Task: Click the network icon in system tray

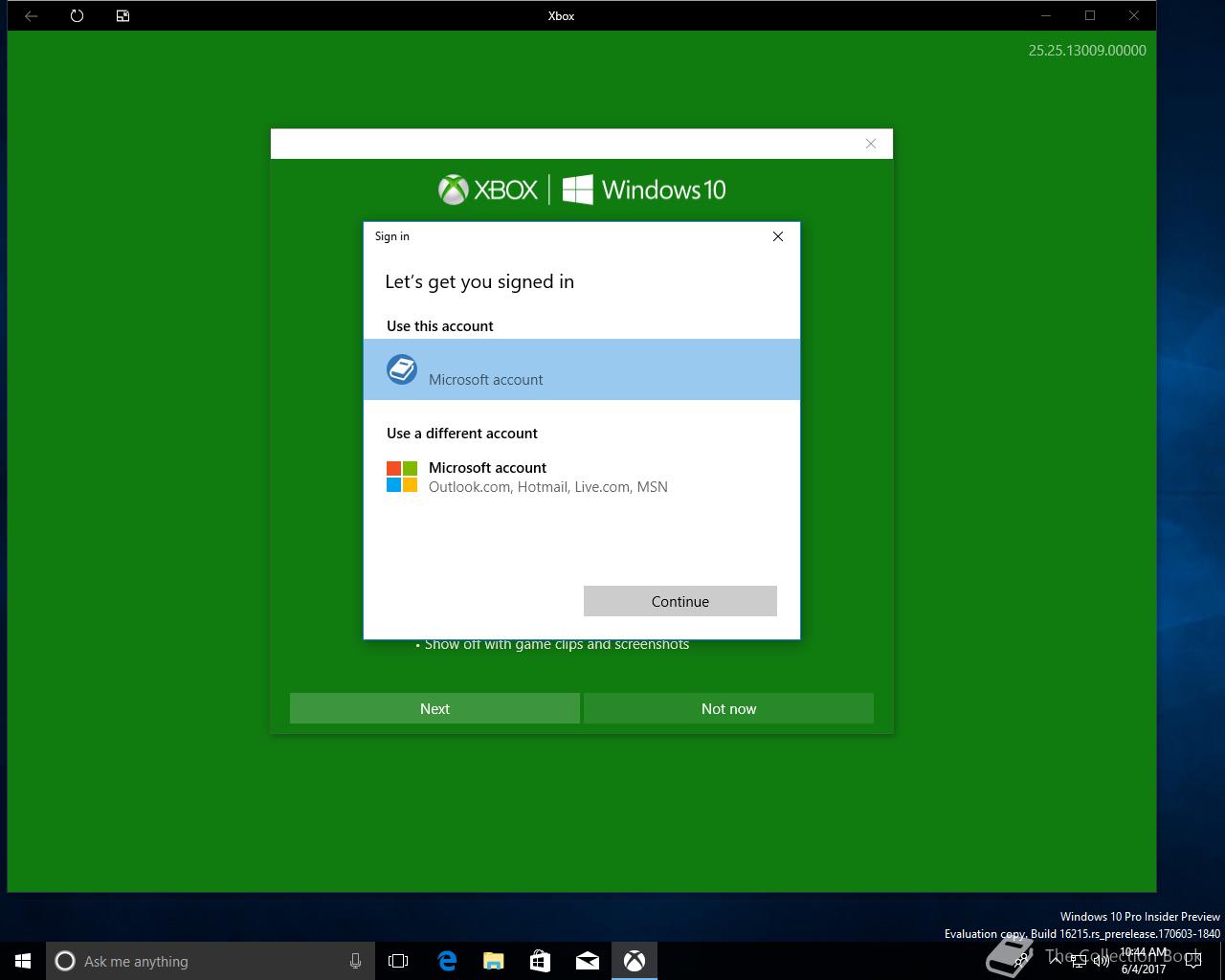Action: (x=1079, y=961)
